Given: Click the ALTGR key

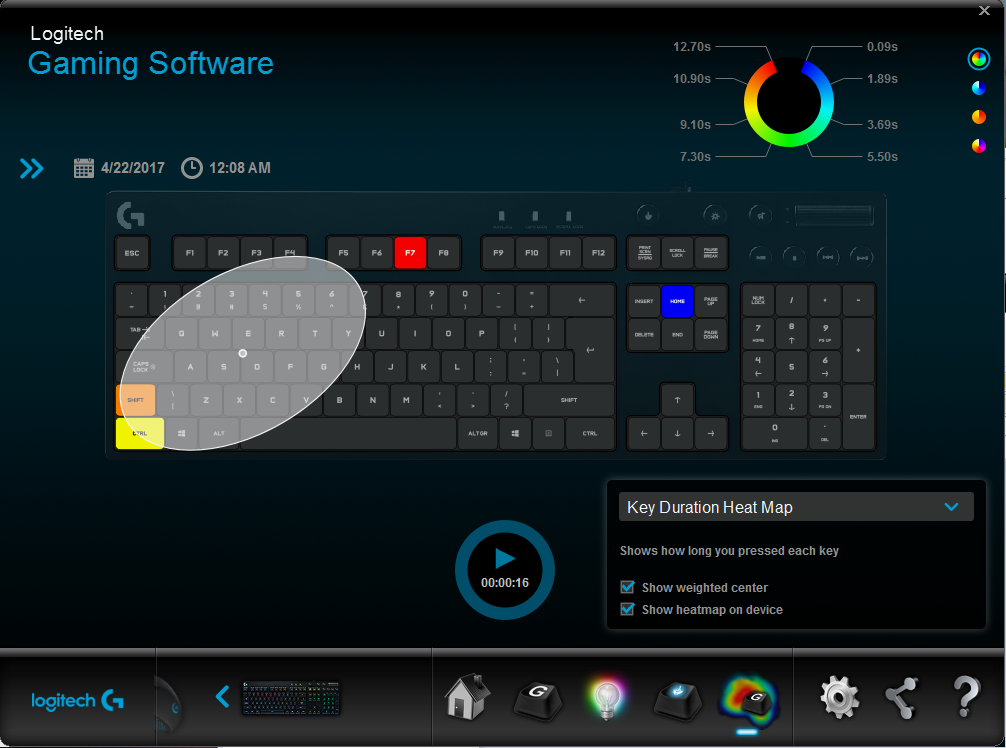Looking at the screenshot, I should pos(477,434).
